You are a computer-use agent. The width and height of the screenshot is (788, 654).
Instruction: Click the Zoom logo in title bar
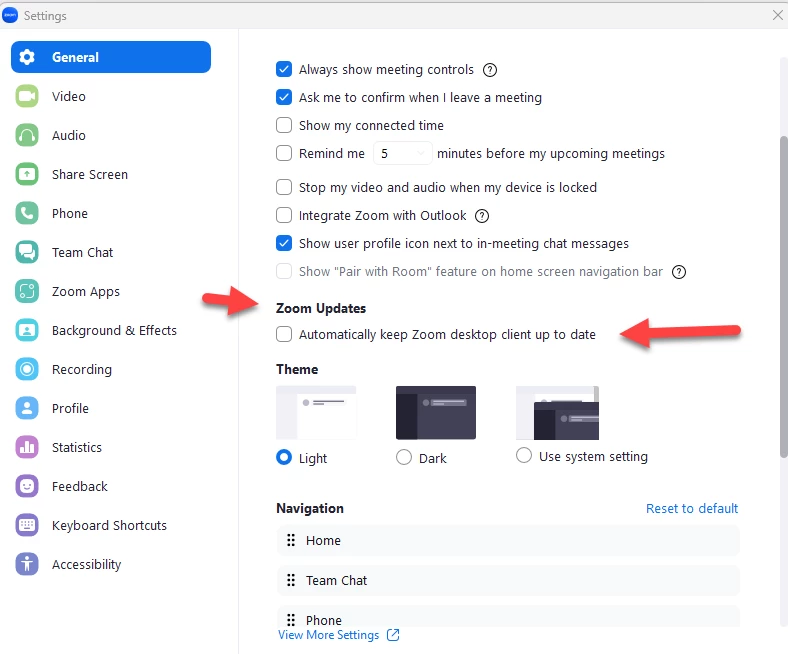pyautogui.click(x=10, y=16)
